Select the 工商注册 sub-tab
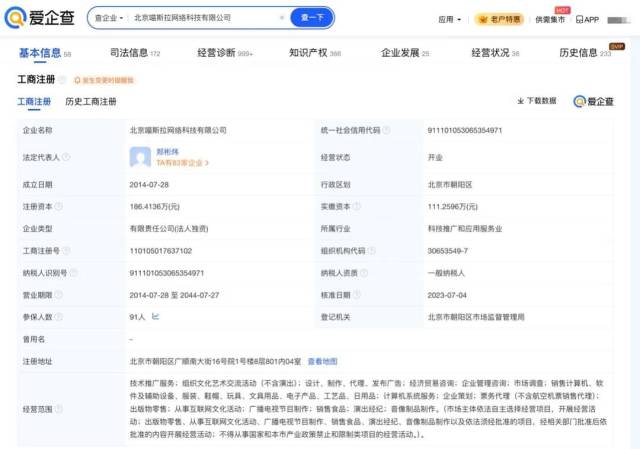The image size is (640, 449). coord(34,102)
